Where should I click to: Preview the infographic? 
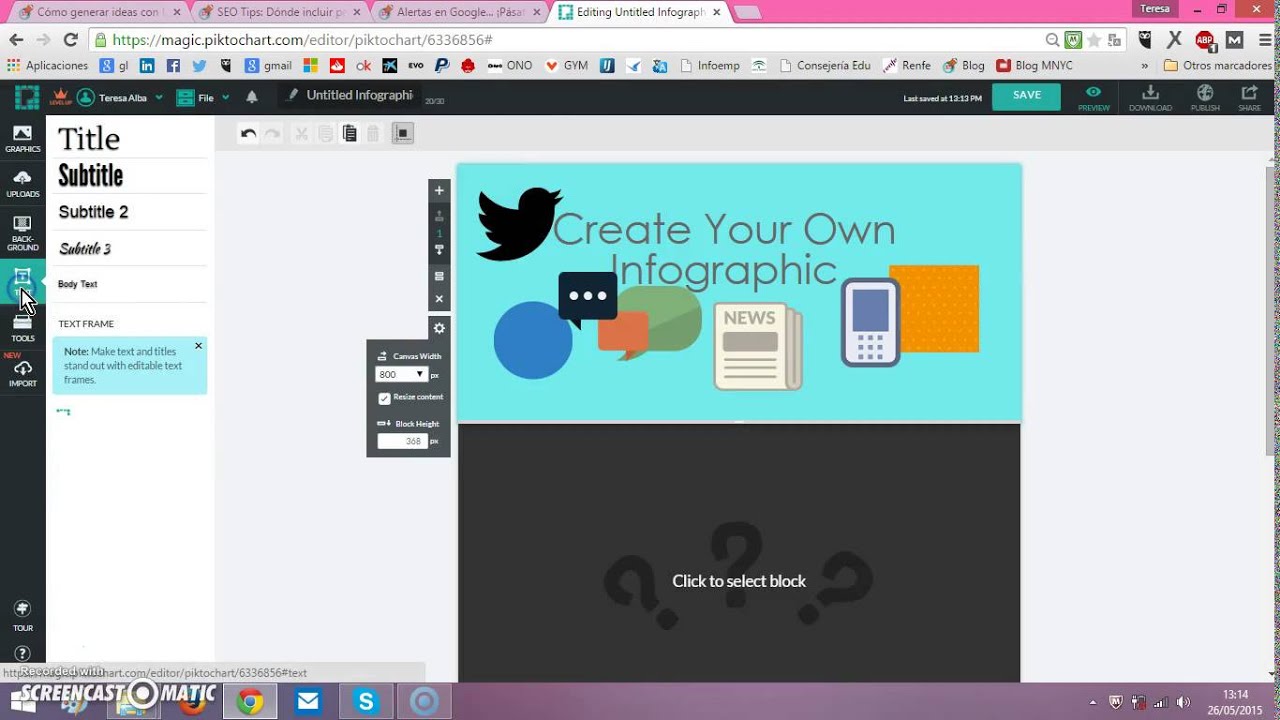point(1093,97)
